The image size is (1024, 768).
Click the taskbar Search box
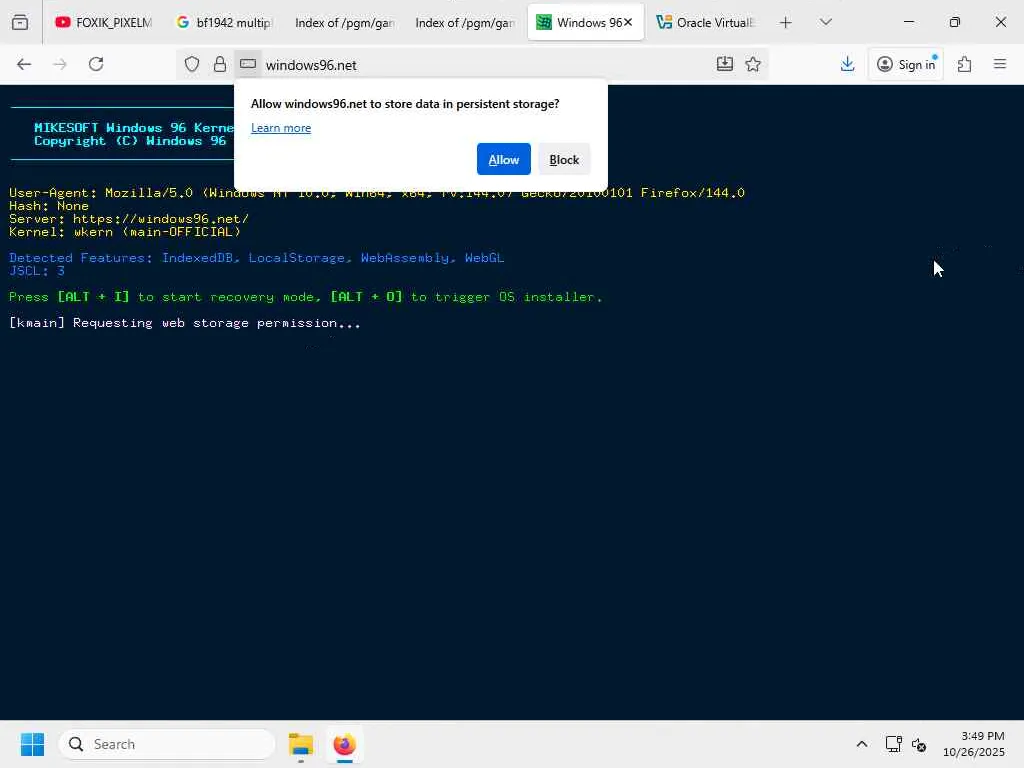tap(167, 744)
